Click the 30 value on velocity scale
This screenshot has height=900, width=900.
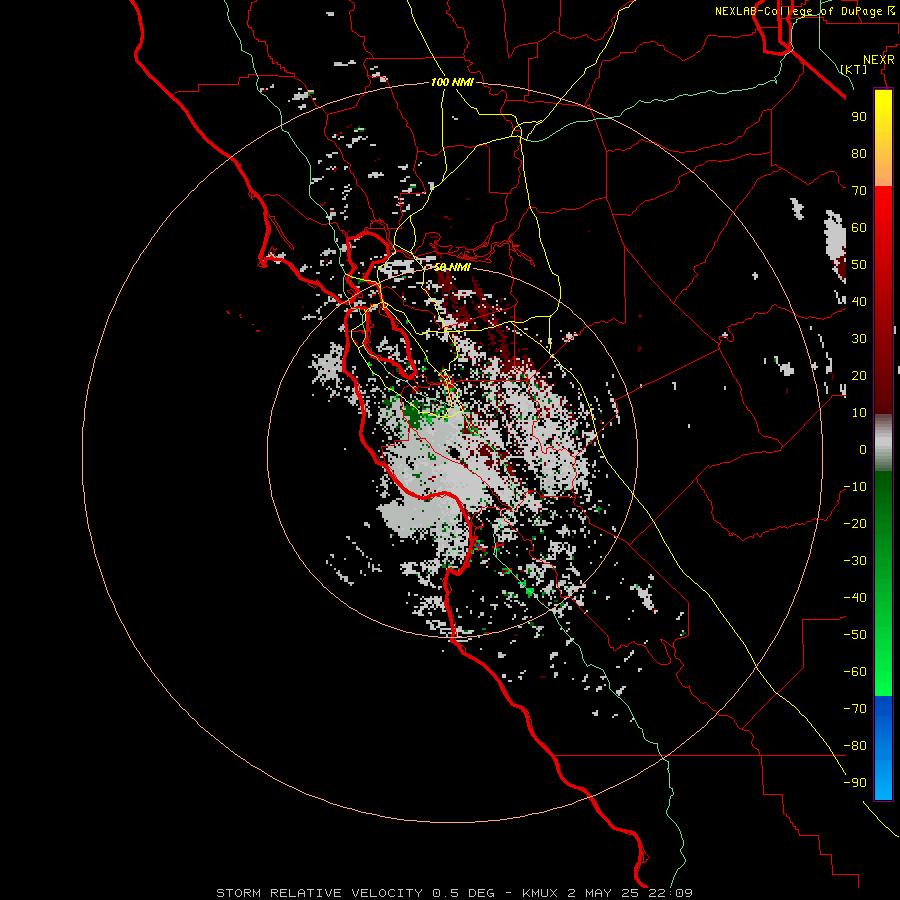click(x=859, y=339)
